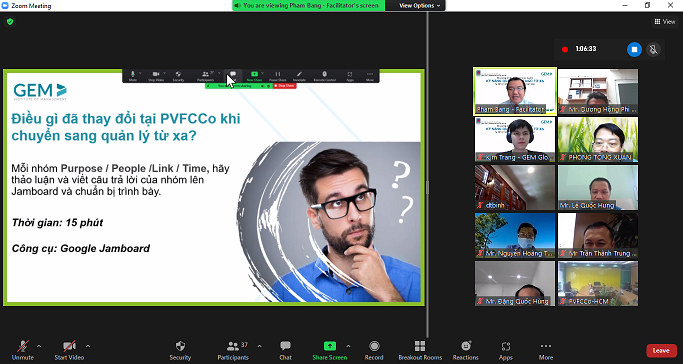Screen dimensions: 683x364
Task: Click the green encryption shield icon
Action: click(10, 21)
